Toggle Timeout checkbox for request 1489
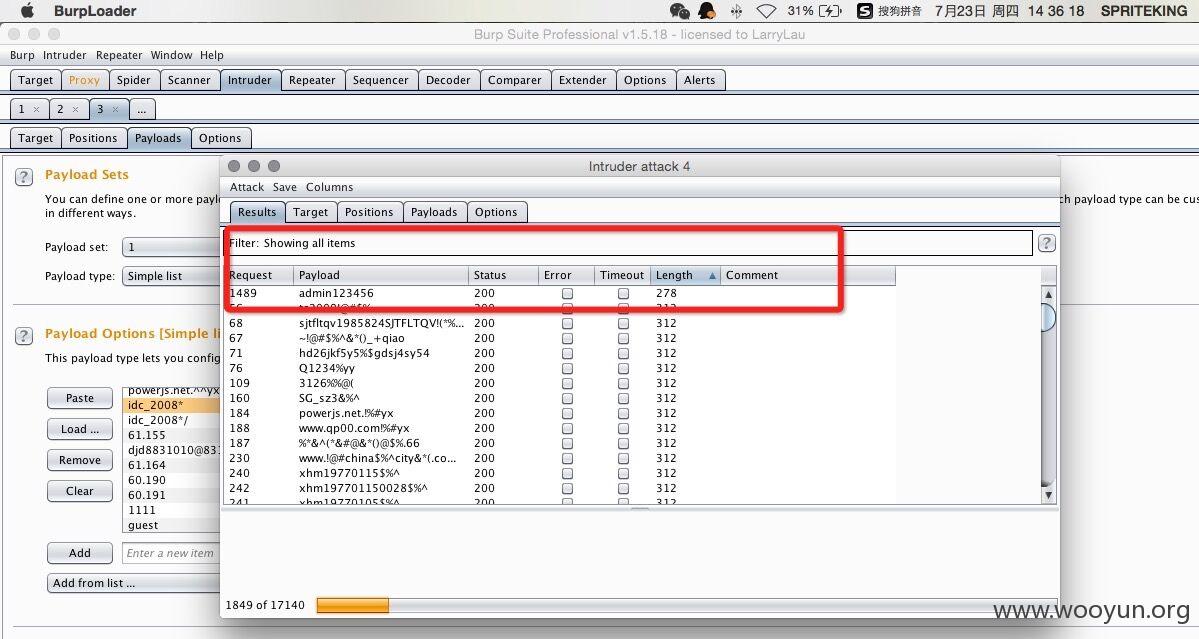Screen dimensions: 1199x639 point(623,294)
